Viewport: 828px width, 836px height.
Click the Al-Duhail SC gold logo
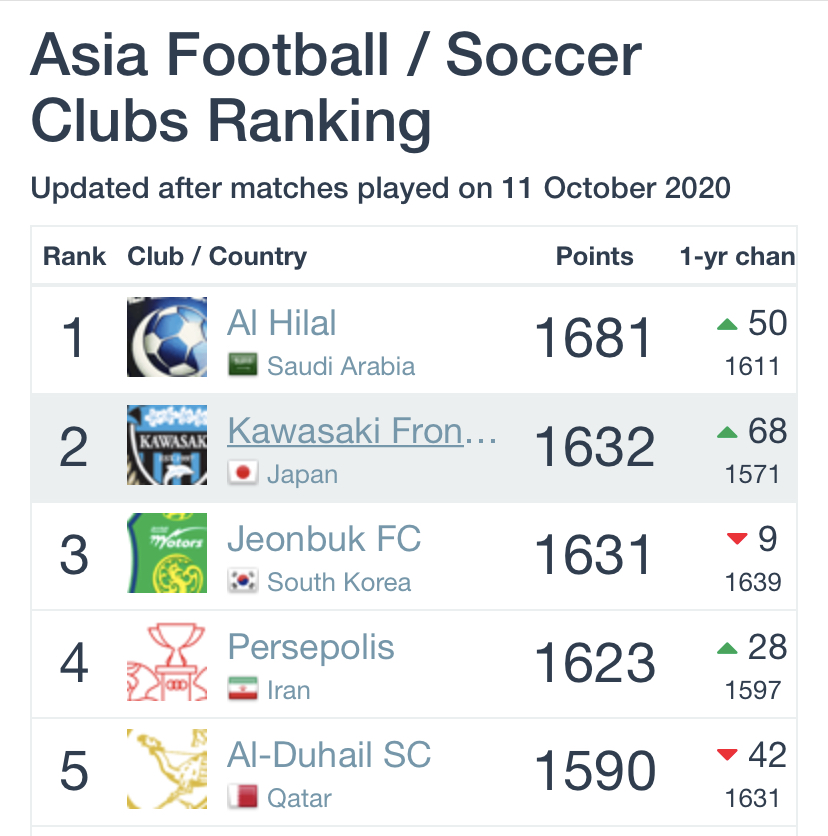pos(167,769)
